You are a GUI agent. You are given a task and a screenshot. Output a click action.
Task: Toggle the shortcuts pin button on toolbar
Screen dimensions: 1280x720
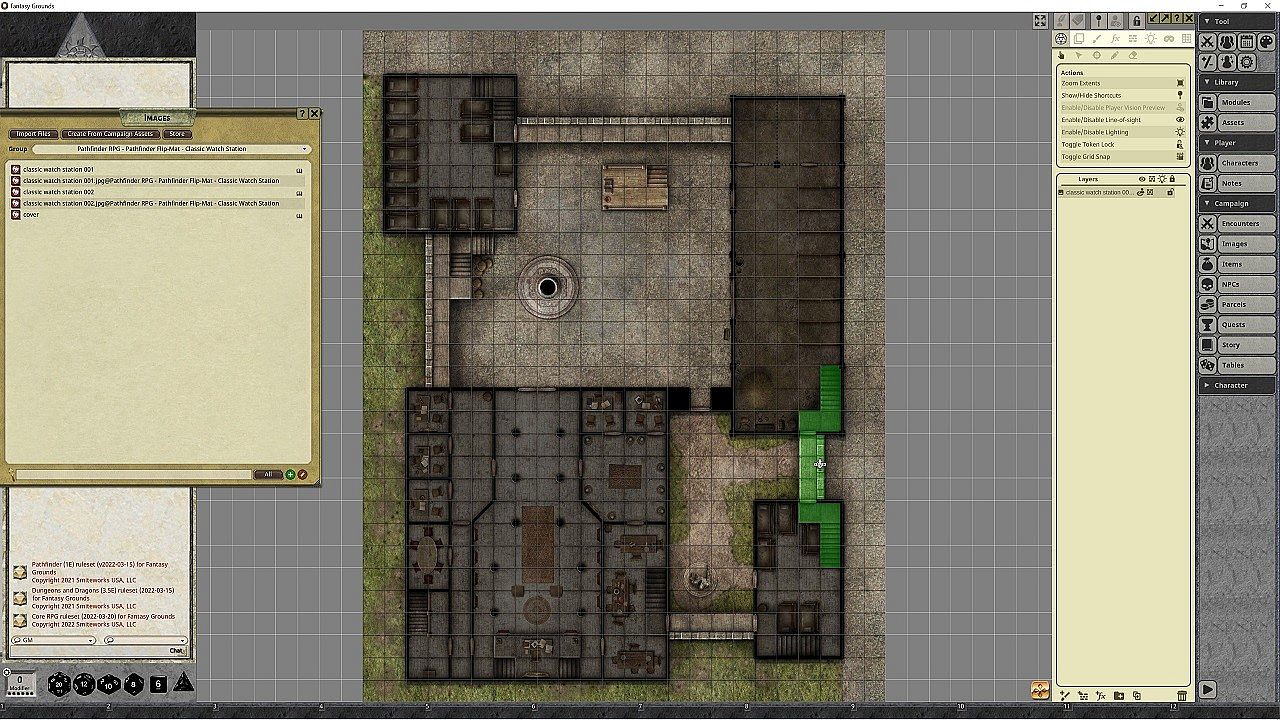pyautogui.click(x=1098, y=20)
